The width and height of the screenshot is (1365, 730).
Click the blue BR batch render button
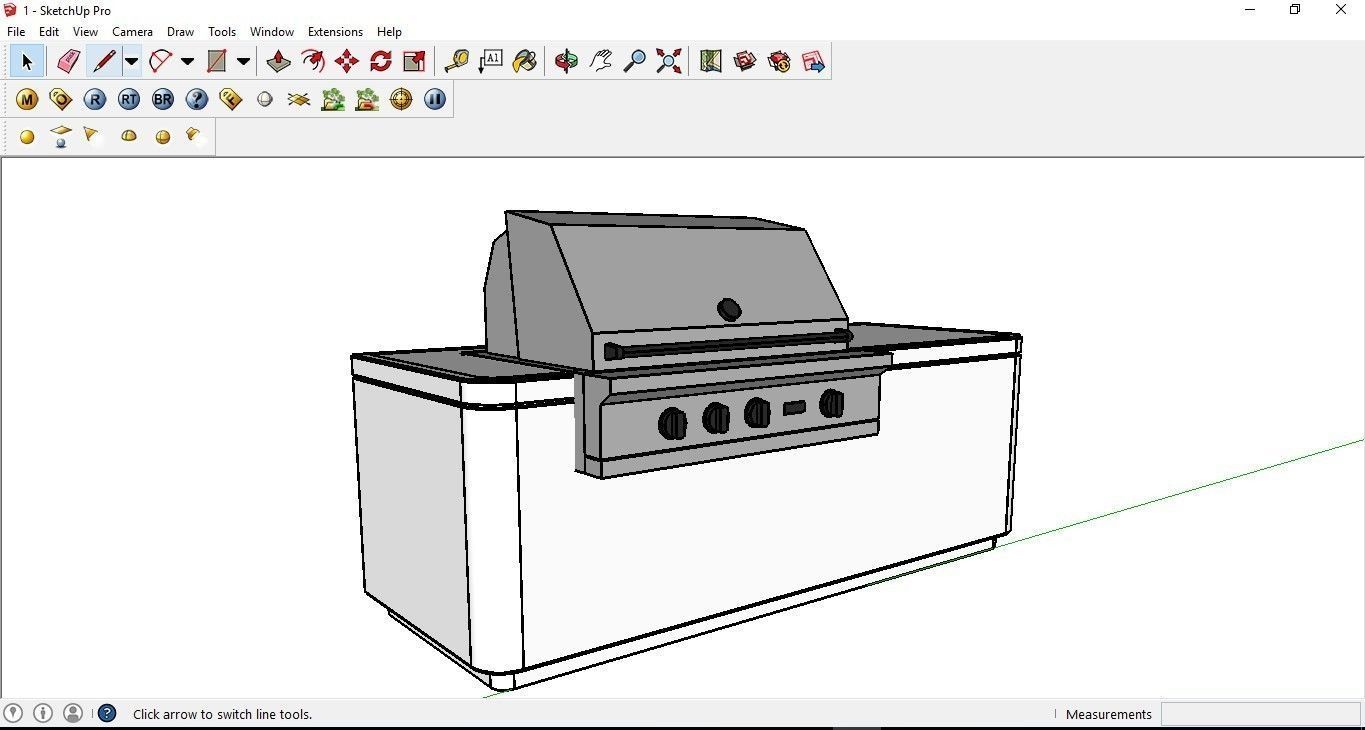point(163,99)
